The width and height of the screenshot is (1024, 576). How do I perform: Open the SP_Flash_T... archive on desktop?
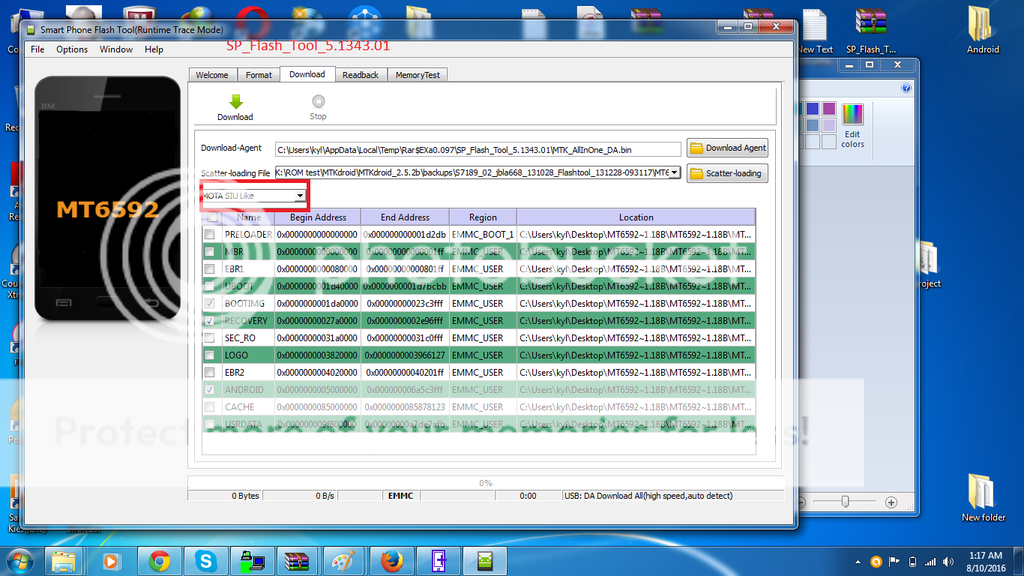[871, 31]
